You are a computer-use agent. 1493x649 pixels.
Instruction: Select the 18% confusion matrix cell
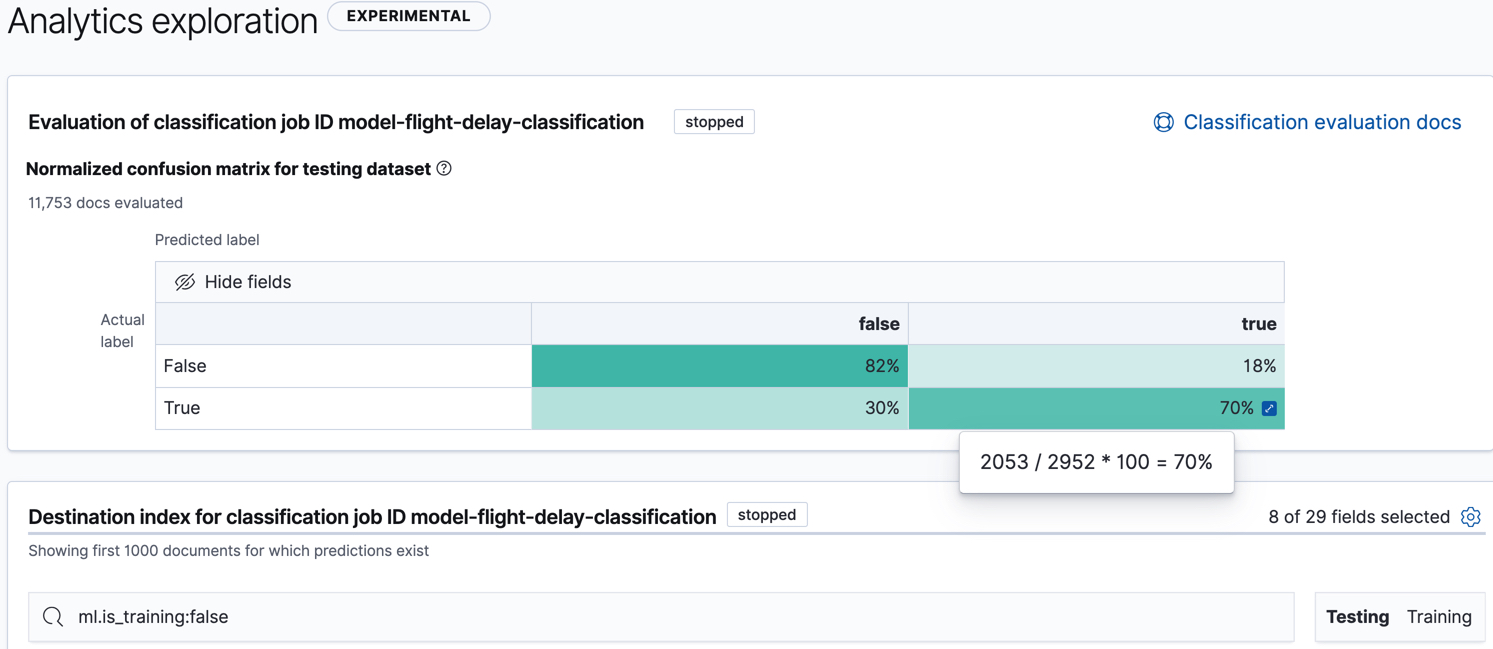(x=1095, y=366)
